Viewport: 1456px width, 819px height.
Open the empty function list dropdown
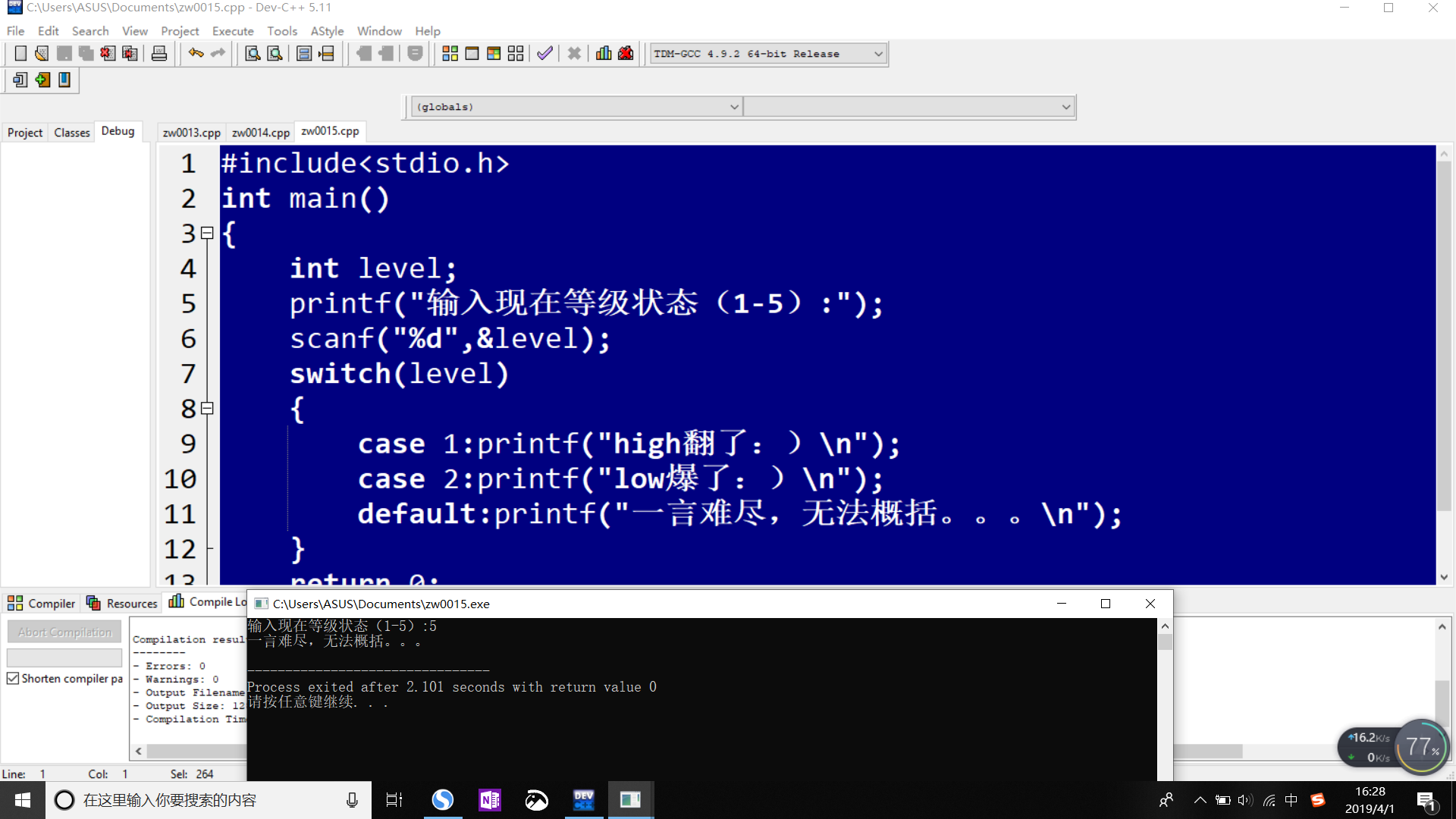pos(1065,107)
